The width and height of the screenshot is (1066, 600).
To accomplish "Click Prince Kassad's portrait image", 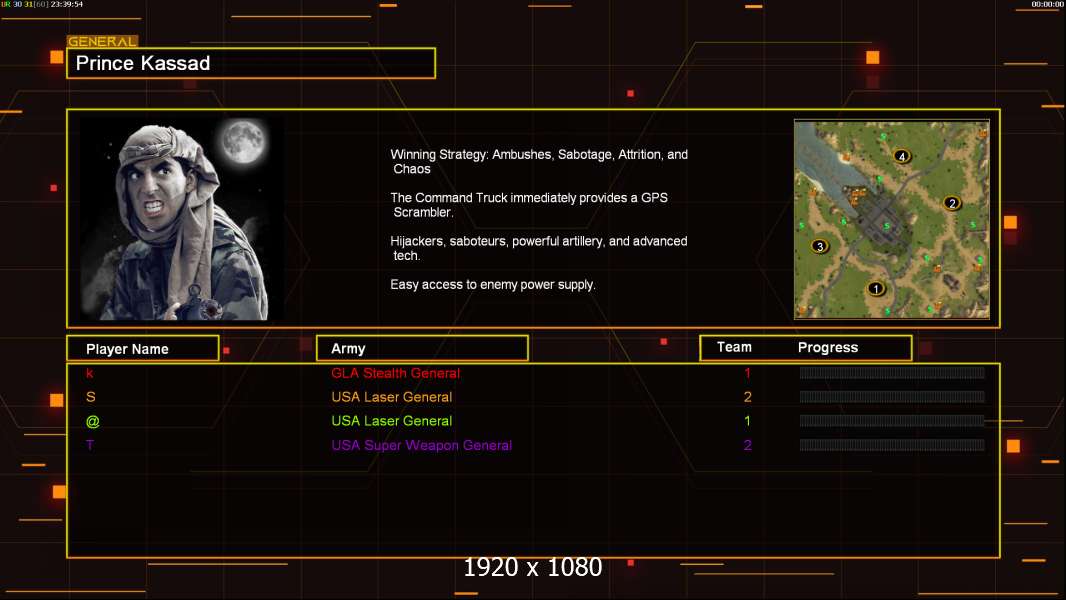I will (182, 219).
